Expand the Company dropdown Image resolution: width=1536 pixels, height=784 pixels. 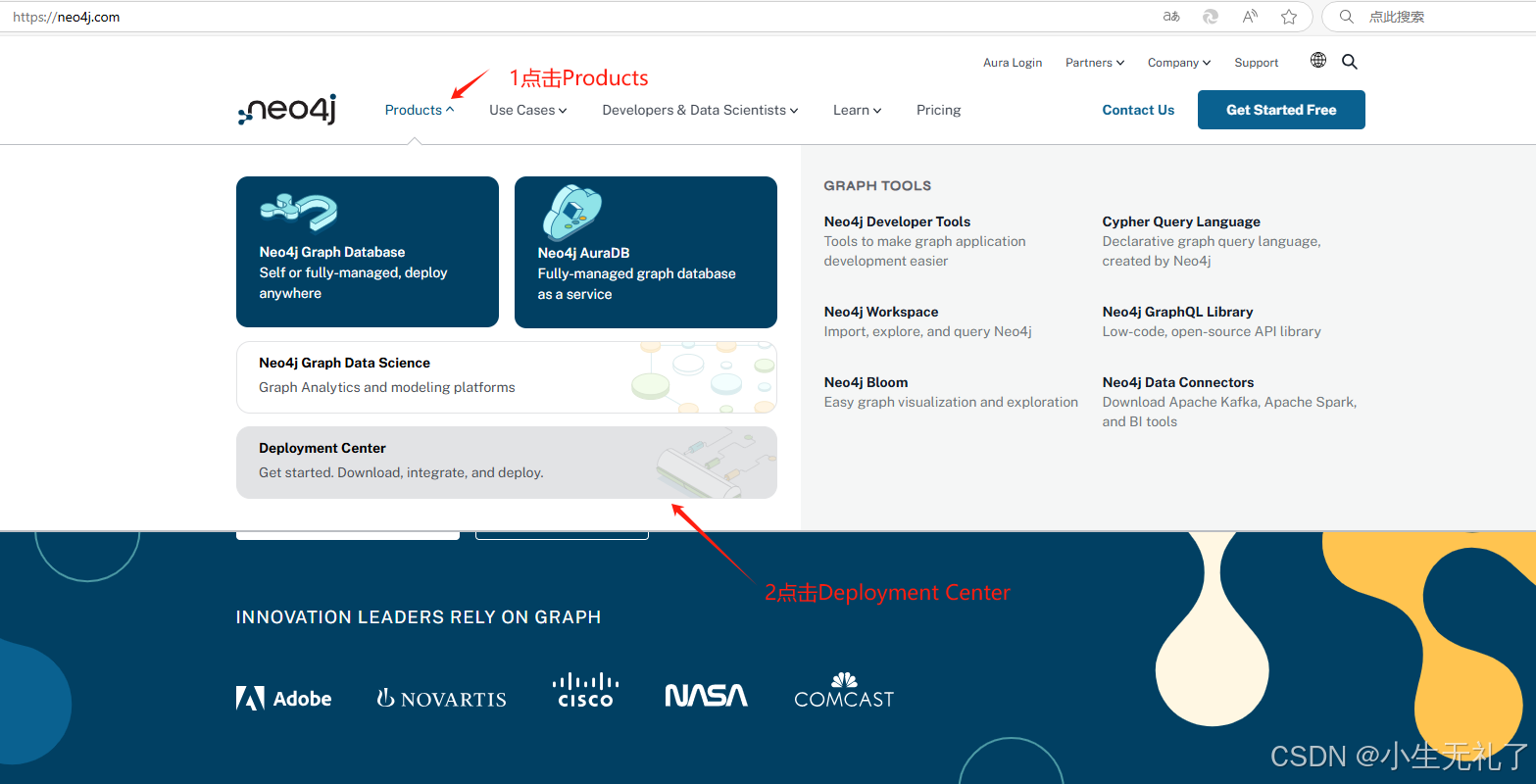1179,63
